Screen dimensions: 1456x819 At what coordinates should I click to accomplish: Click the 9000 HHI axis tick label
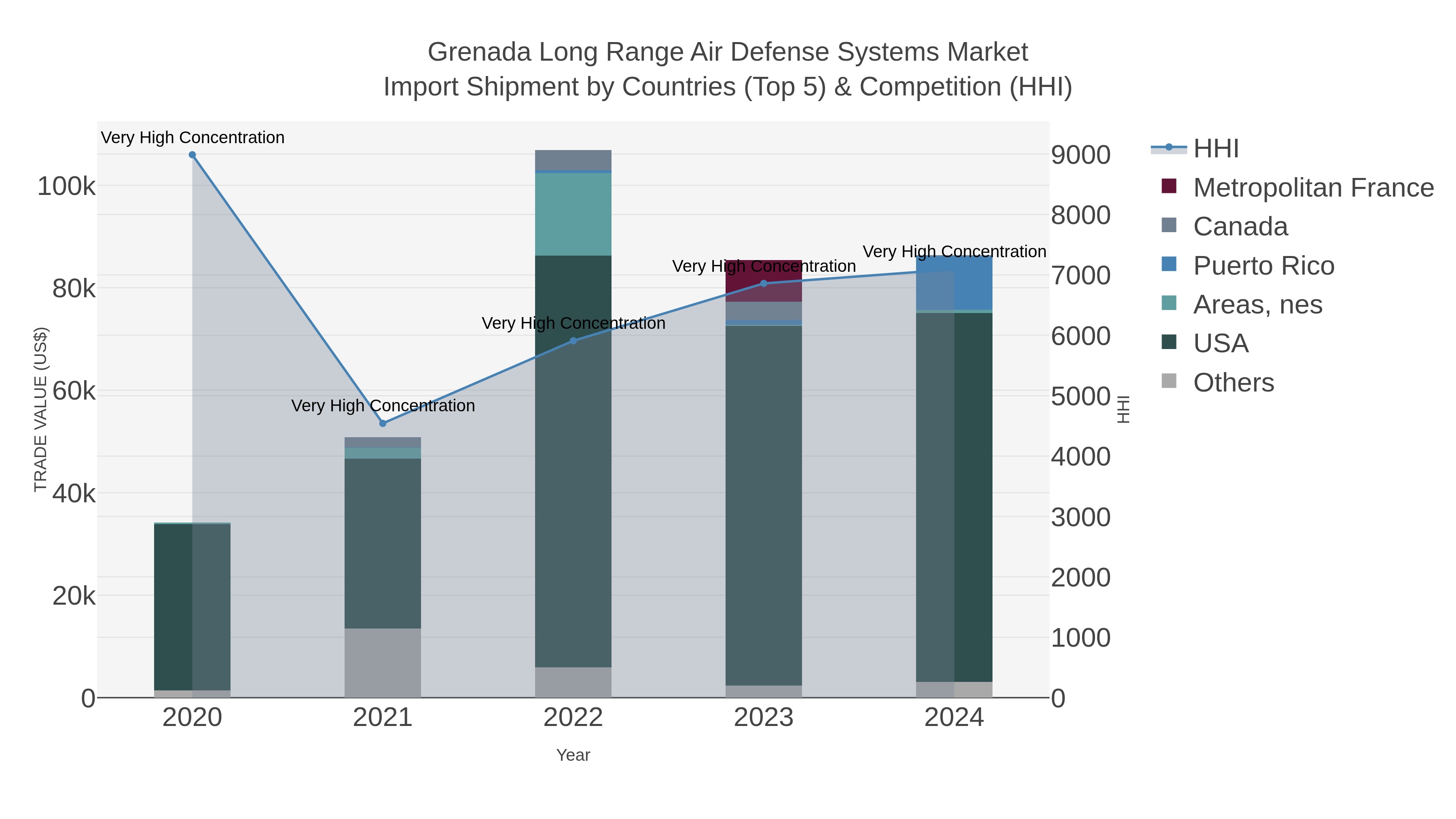1081,155
